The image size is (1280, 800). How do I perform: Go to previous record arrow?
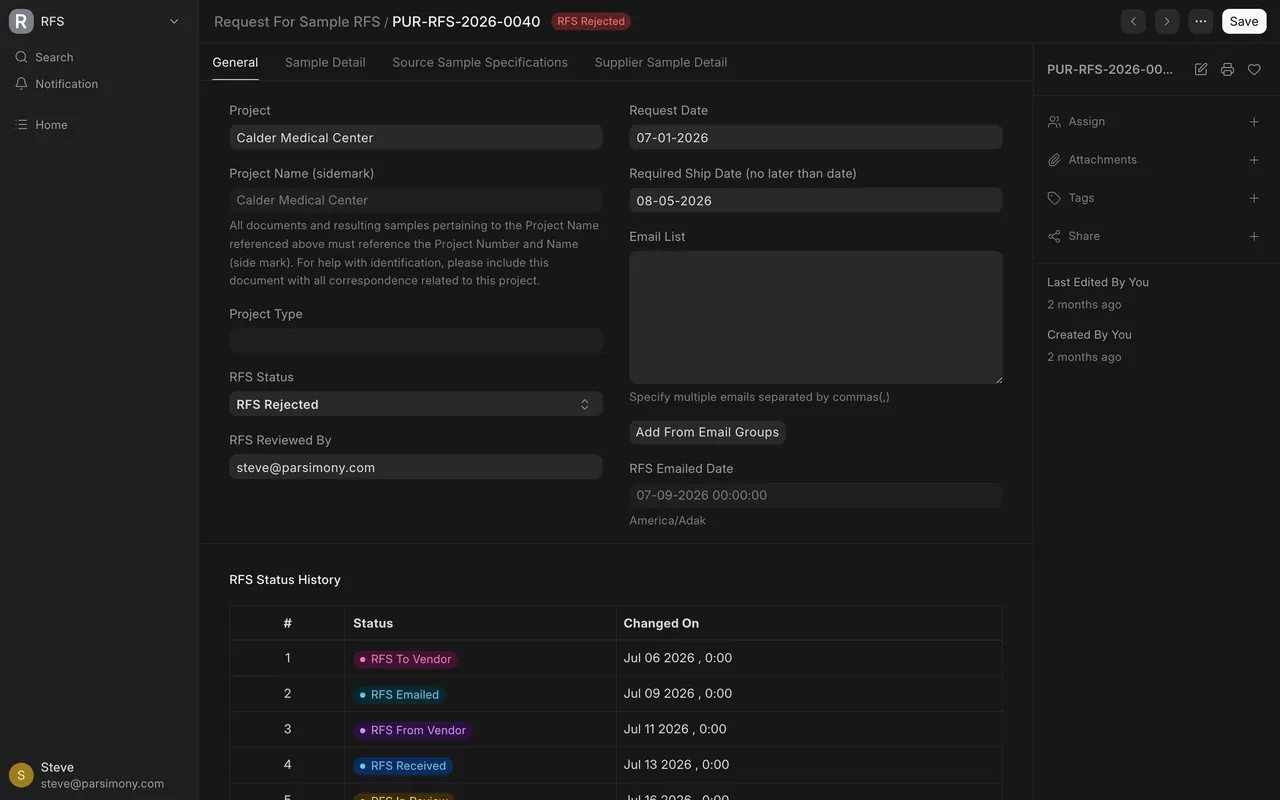[1133, 21]
